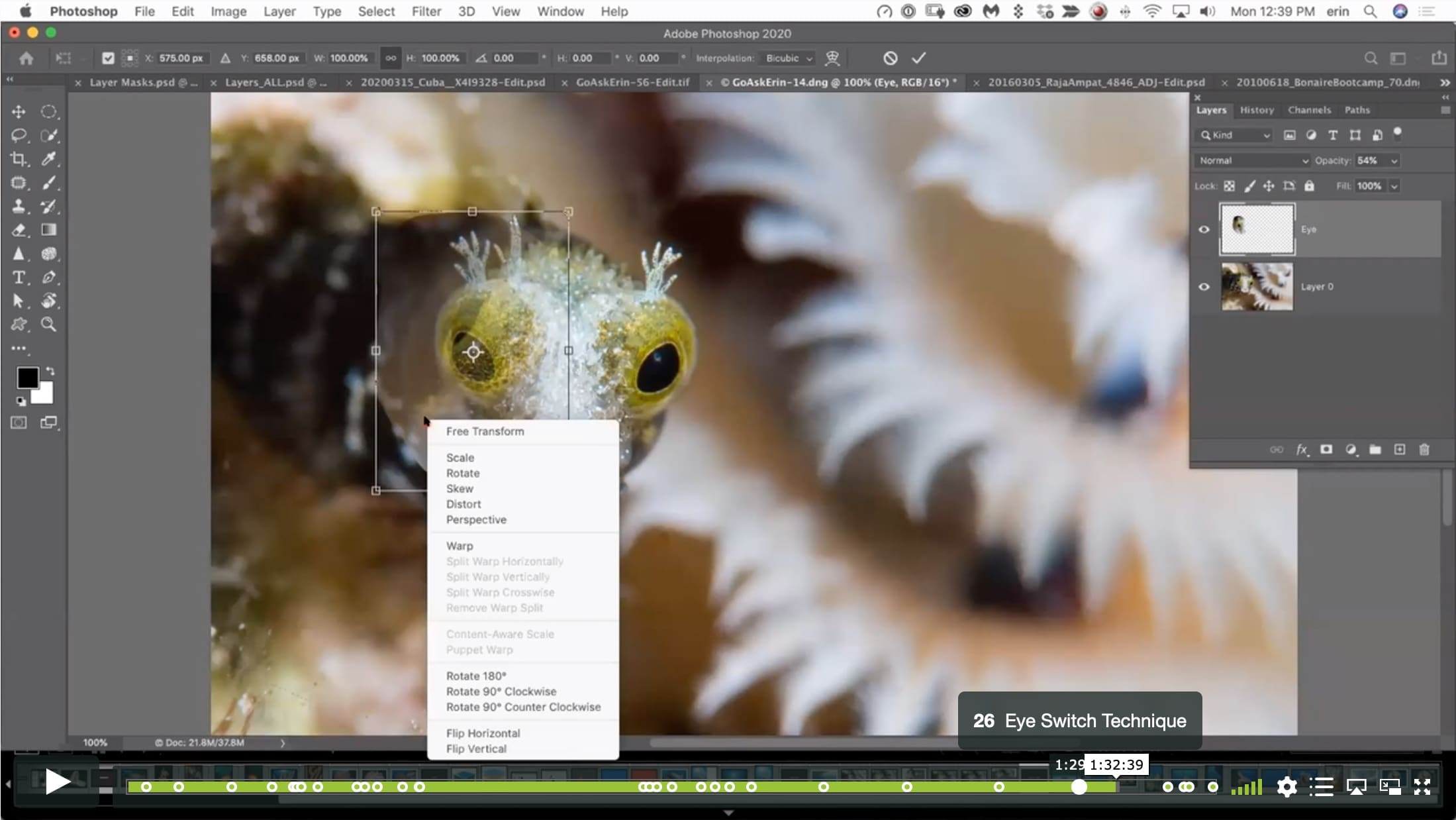The height and width of the screenshot is (820, 1456).
Task: Select the Crop tool
Action: click(19, 159)
